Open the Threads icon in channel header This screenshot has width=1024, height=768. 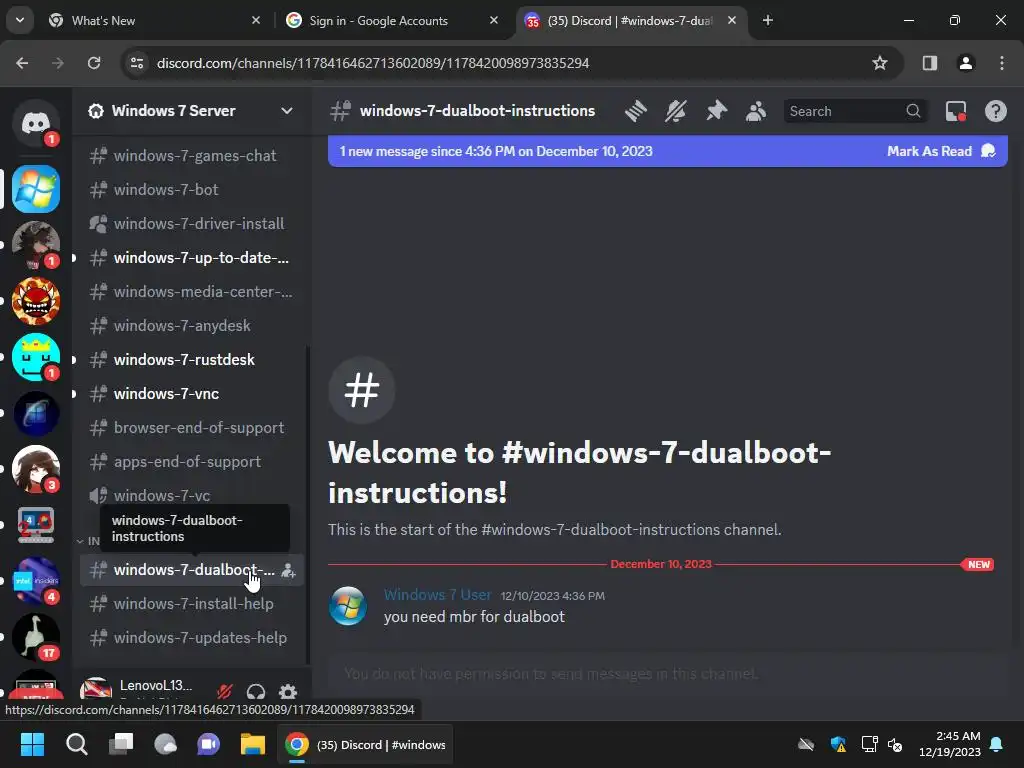click(635, 111)
